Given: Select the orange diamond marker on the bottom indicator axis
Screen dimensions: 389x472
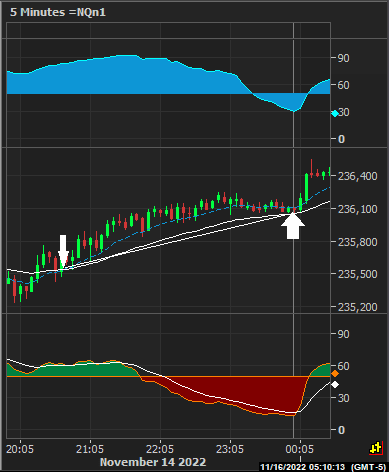Looking at the screenshot, I should [335, 374].
